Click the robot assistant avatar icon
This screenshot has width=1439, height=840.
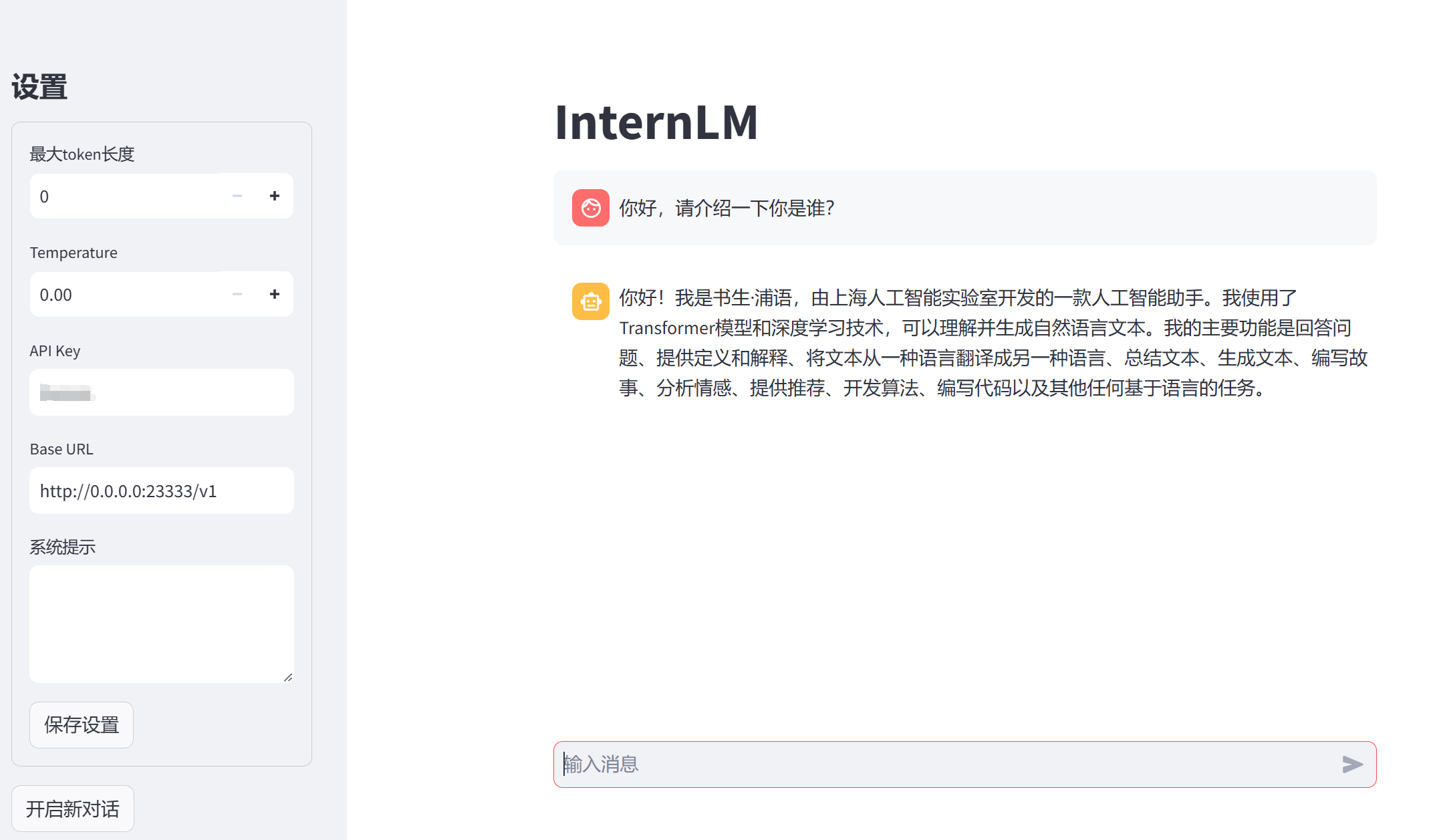click(x=590, y=301)
